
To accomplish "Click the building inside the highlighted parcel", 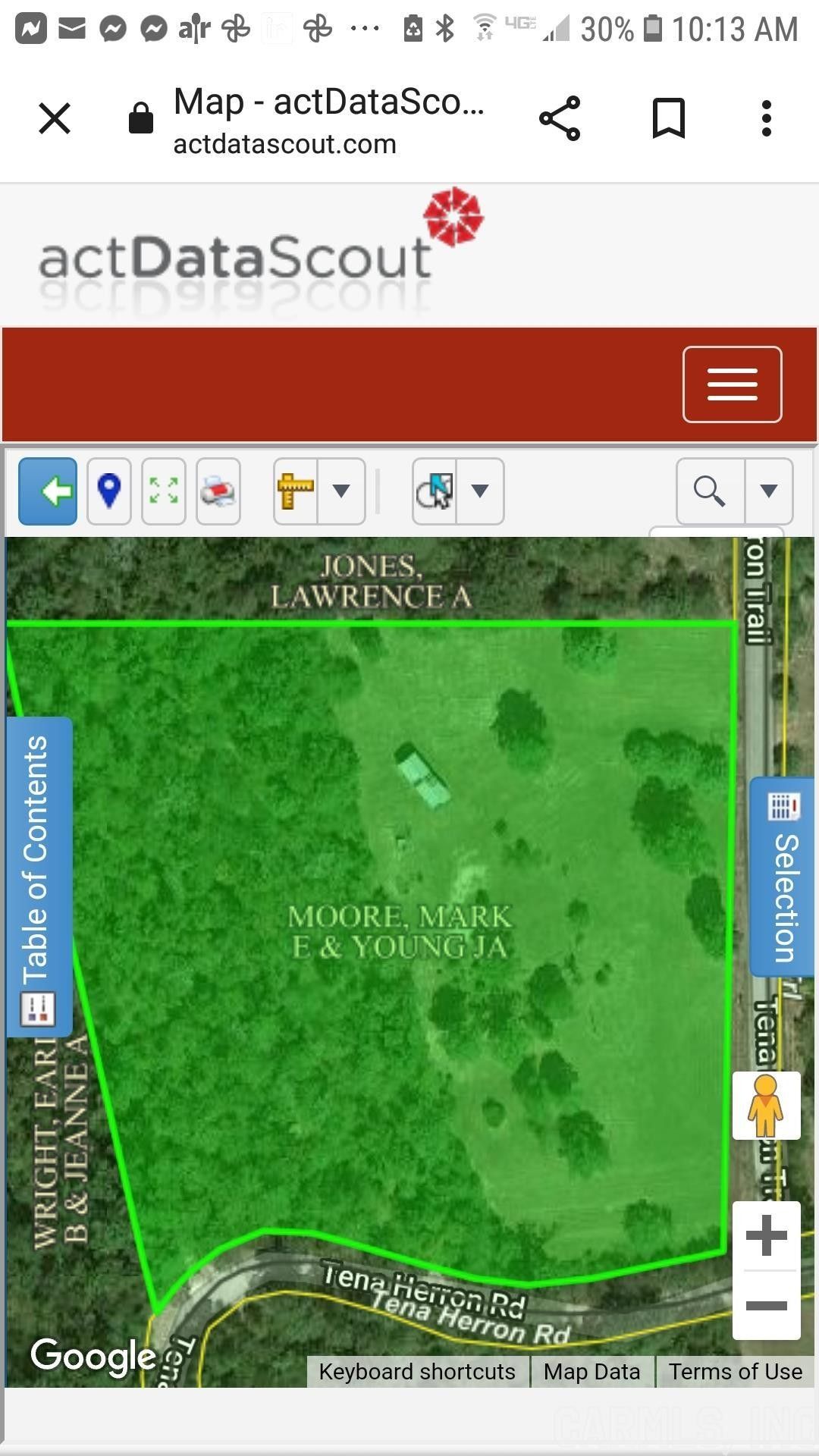I will pyautogui.click(x=422, y=777).
